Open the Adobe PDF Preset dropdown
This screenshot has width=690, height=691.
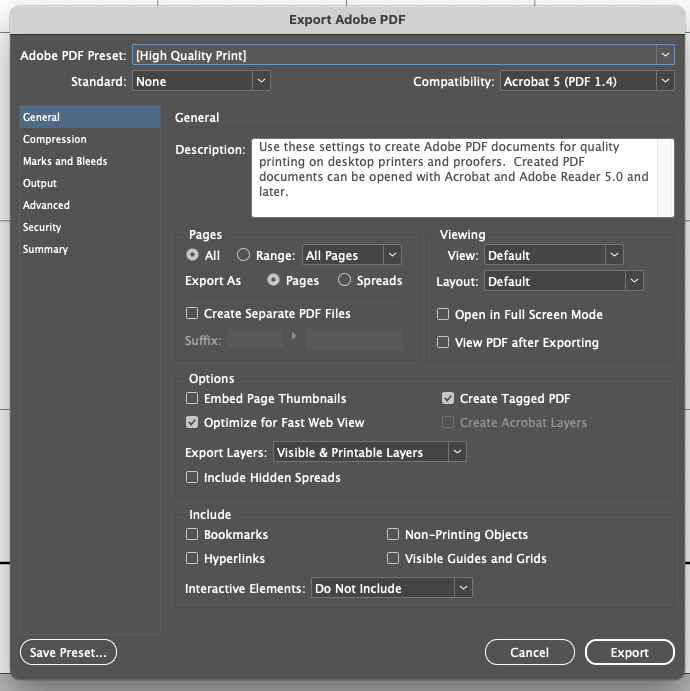coord(403,55)
